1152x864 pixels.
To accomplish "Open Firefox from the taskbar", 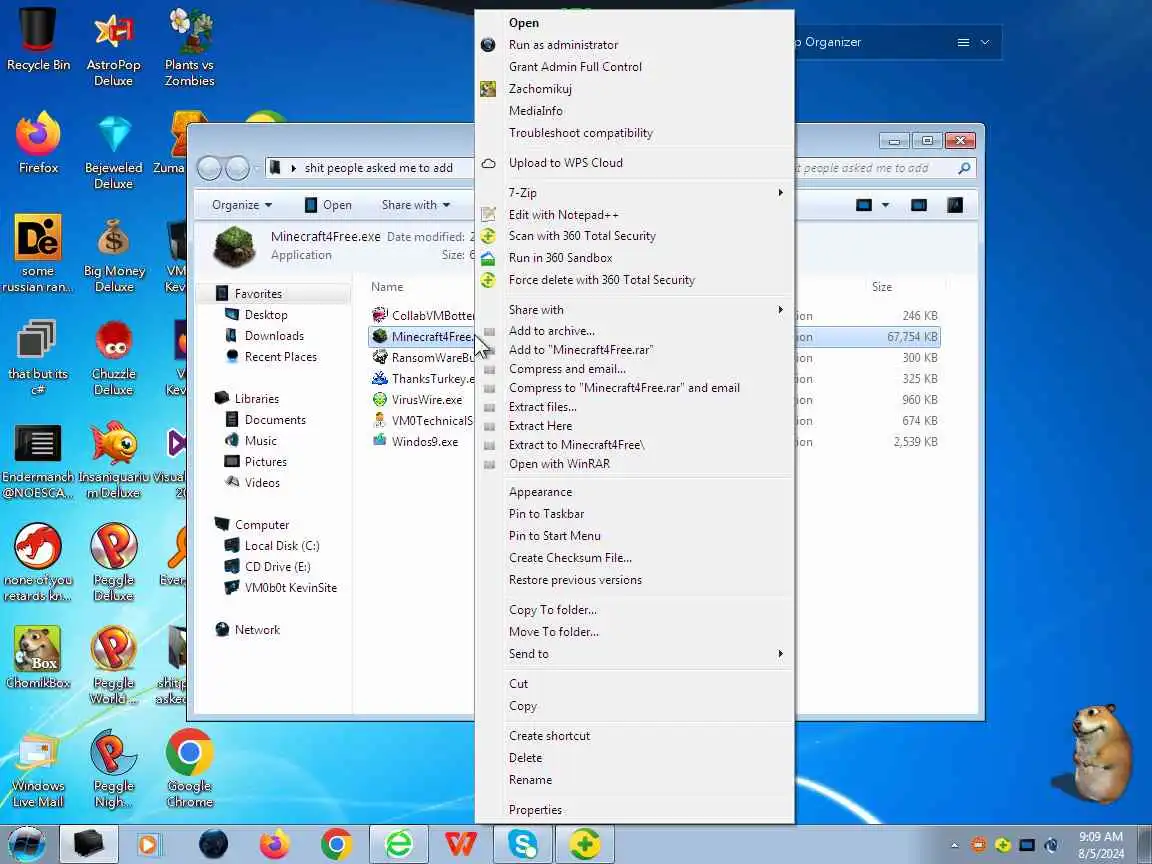I will click(275, 845).
